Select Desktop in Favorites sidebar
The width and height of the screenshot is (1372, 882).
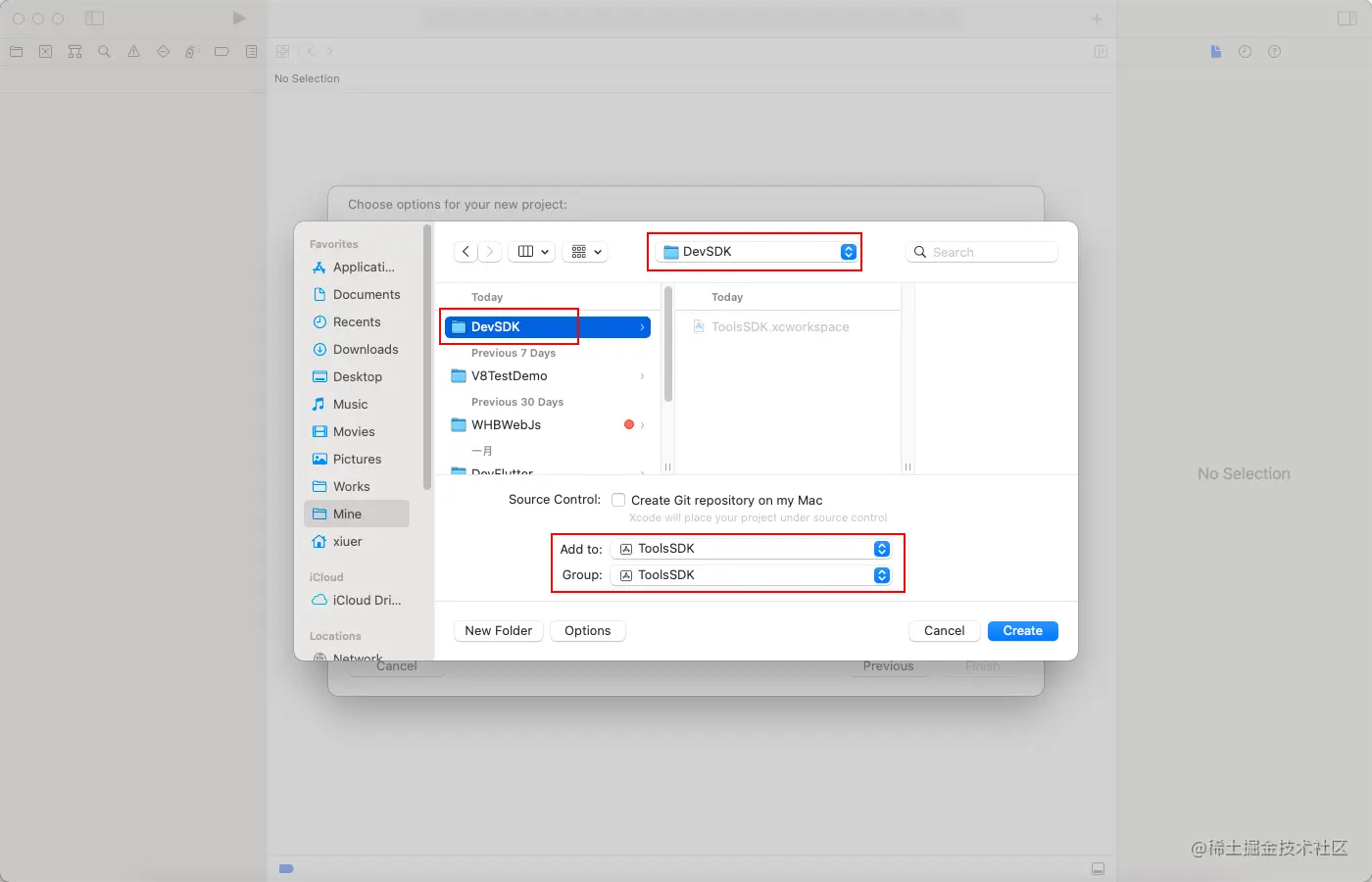click(356, 377)
